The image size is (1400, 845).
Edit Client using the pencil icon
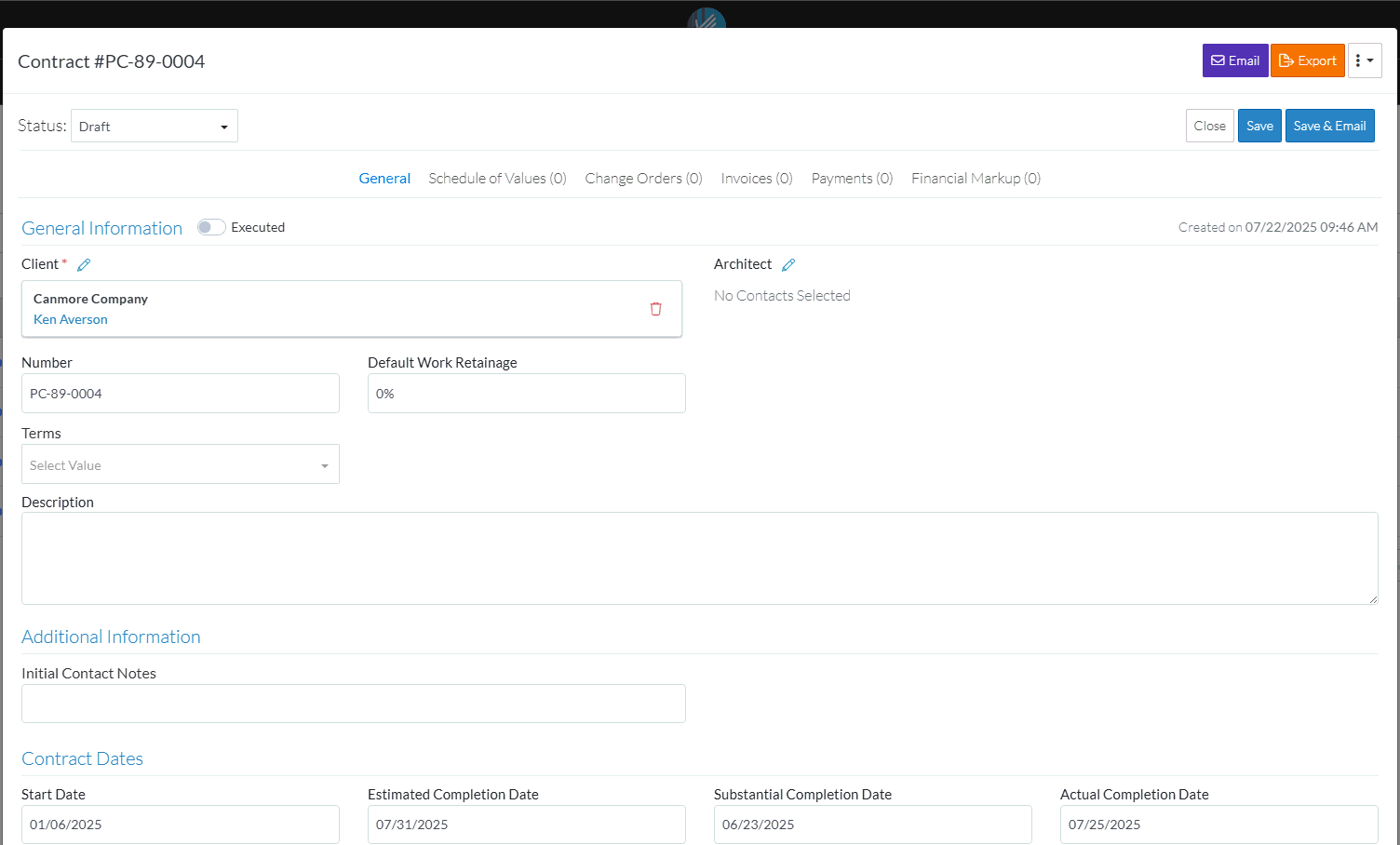(x=84, y=265)
